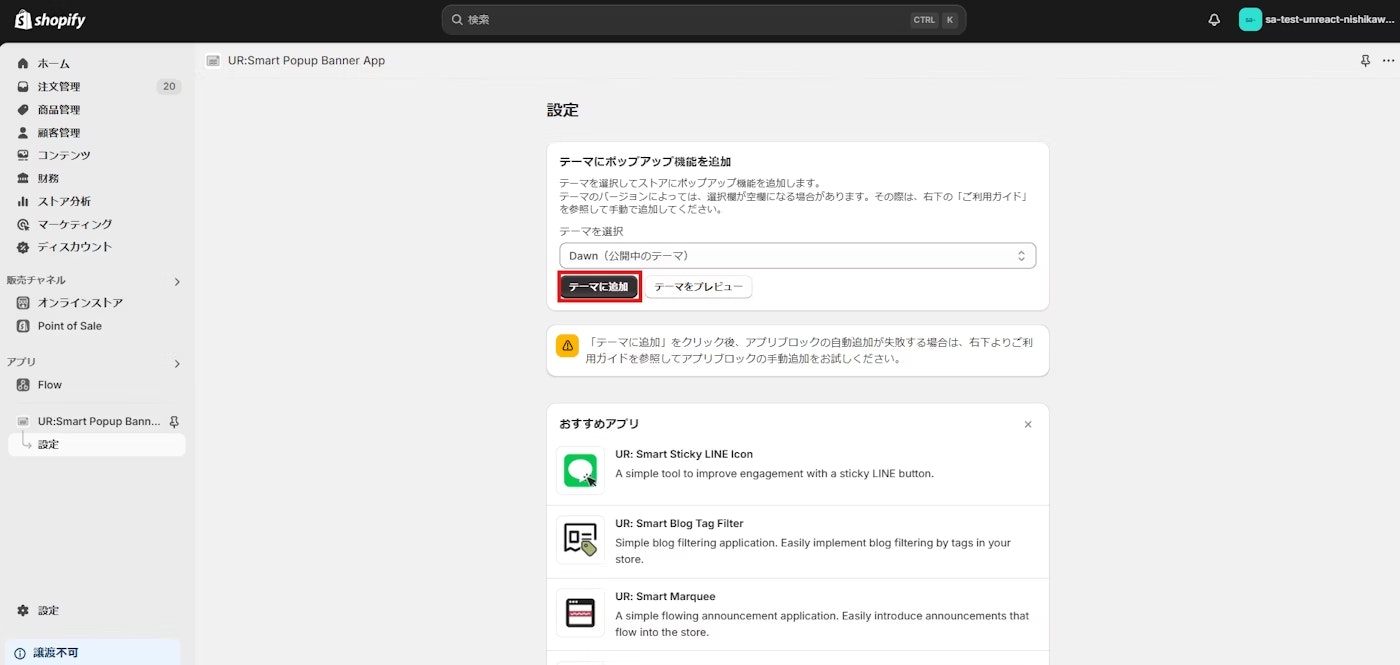Open the テーマを選択 dropdown
This screenshot has height=665, width=1400.
[797, 256]
